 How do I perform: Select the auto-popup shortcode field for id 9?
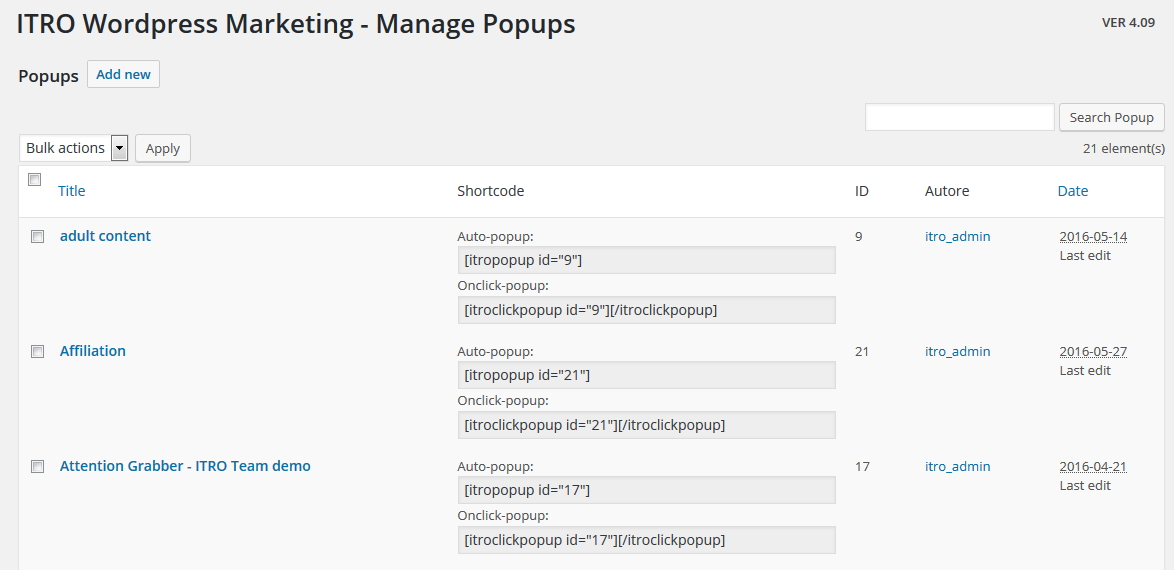tap(646, 260)
